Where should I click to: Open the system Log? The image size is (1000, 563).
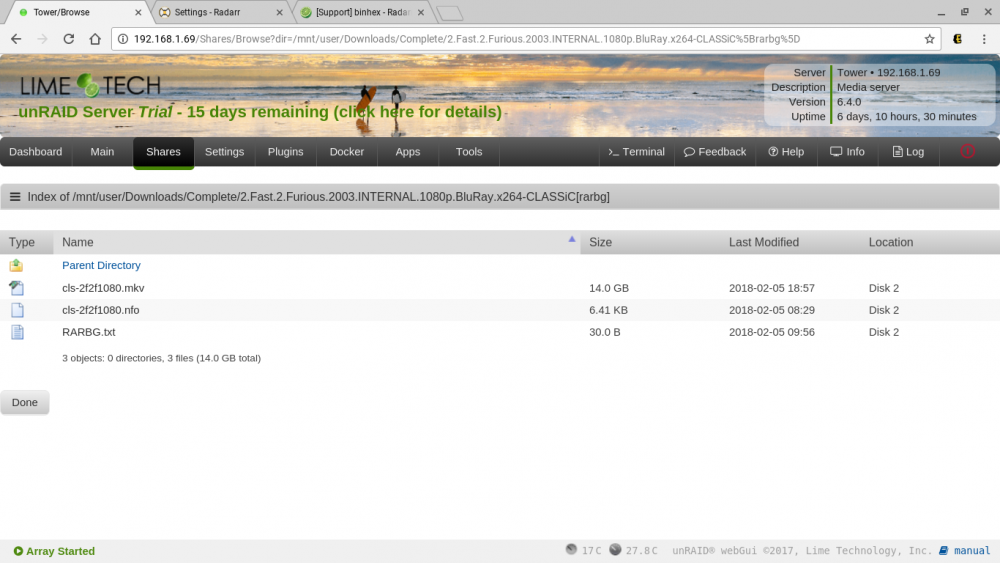(908, 152)
